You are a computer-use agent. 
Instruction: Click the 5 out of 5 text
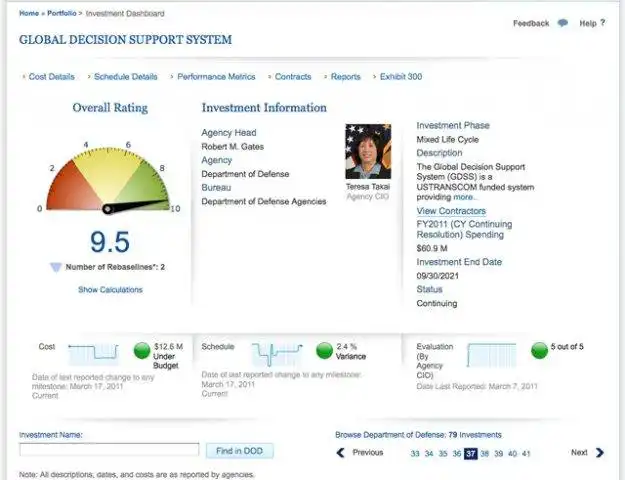(567, 347)
